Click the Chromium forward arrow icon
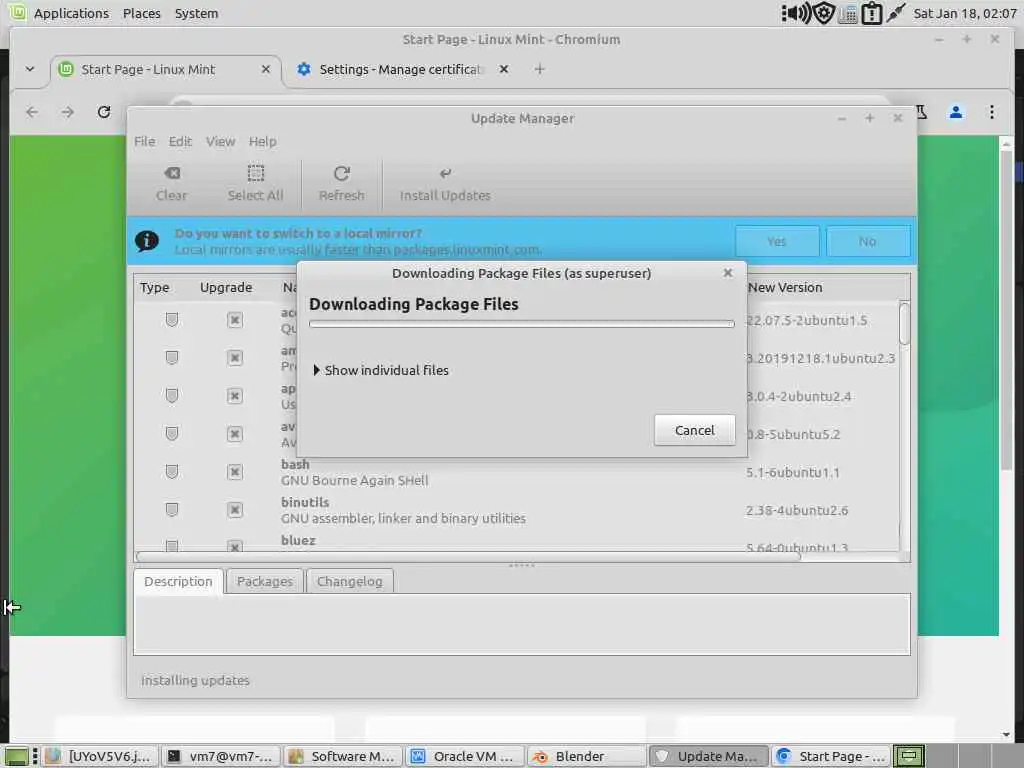 click(67, 112)
